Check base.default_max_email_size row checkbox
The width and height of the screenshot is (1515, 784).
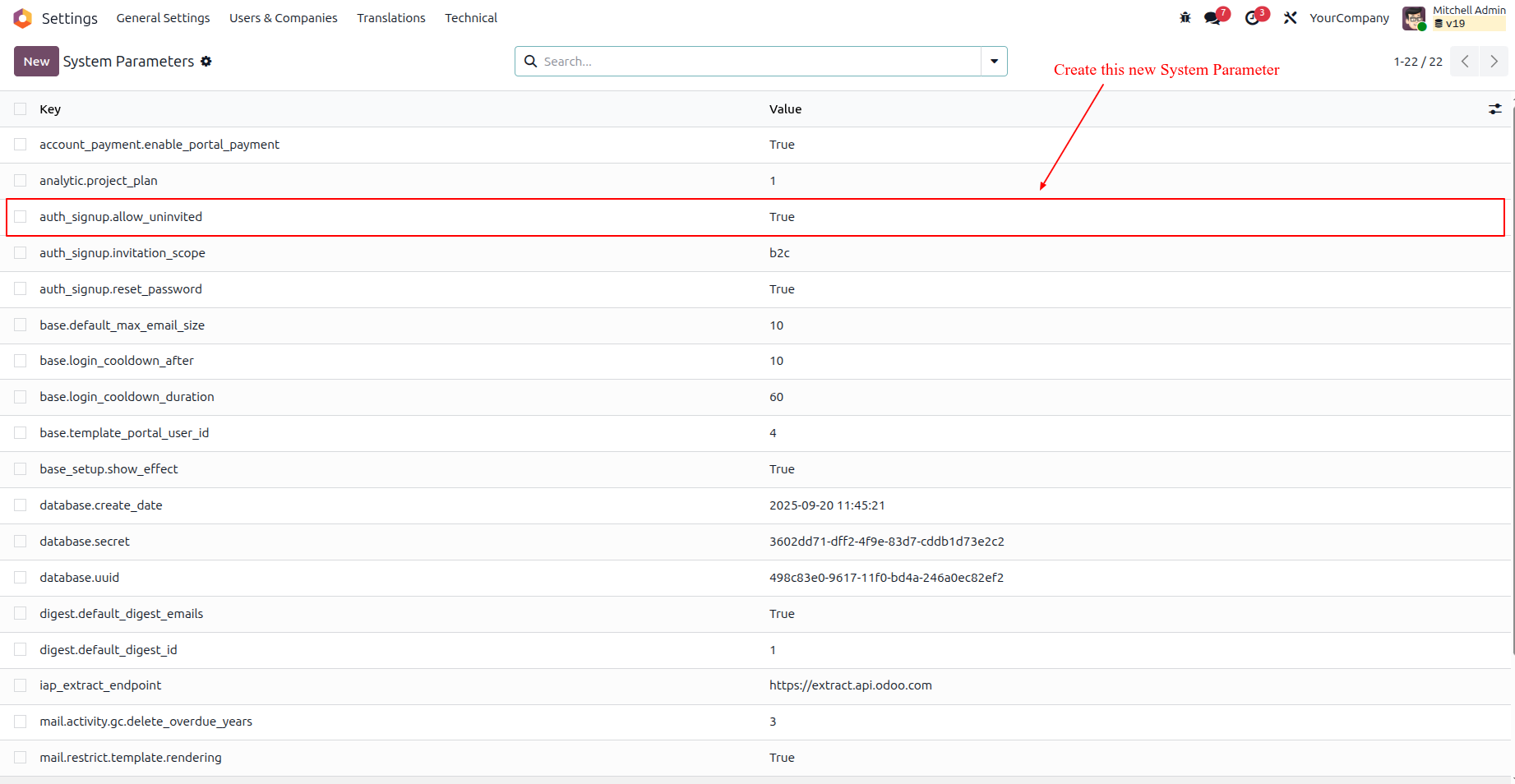pos(21,325)
